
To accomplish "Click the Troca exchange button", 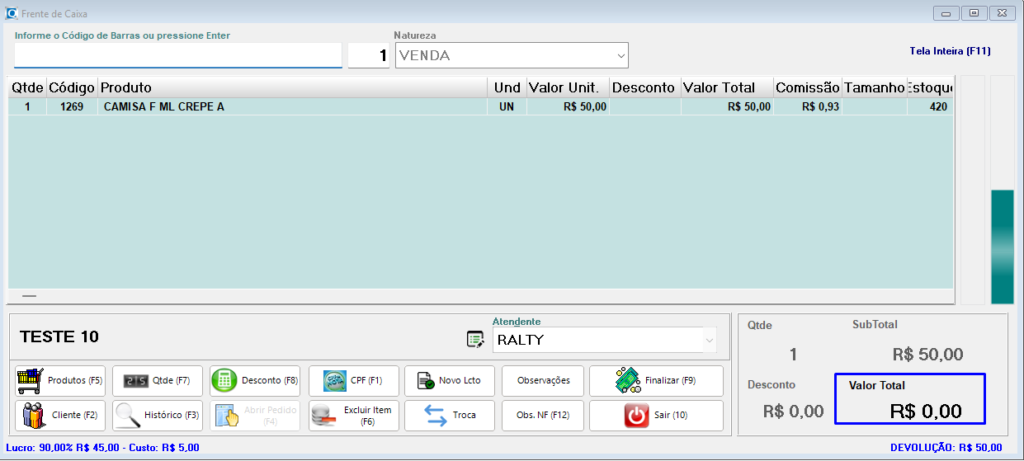I will click(449, 415).
